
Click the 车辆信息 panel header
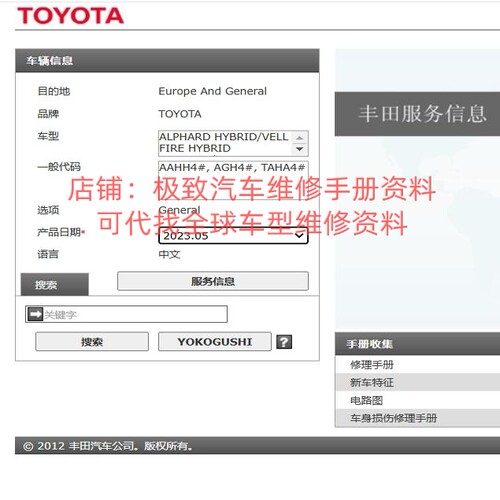(x=167, y=61)
